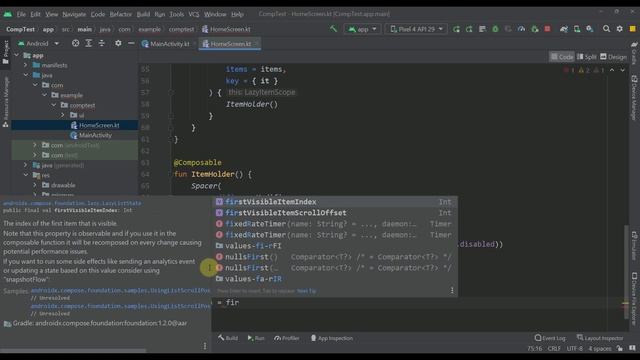This screenshot has width=640, height=360.
Task: Open documentation popup three-dot menu
Action: [205, 346]
